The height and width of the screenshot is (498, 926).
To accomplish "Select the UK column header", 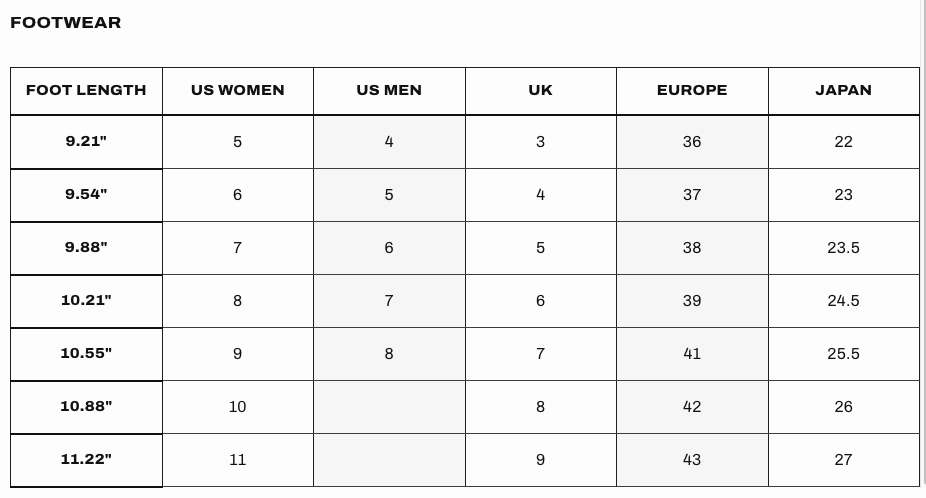I will tap(540, 90).
